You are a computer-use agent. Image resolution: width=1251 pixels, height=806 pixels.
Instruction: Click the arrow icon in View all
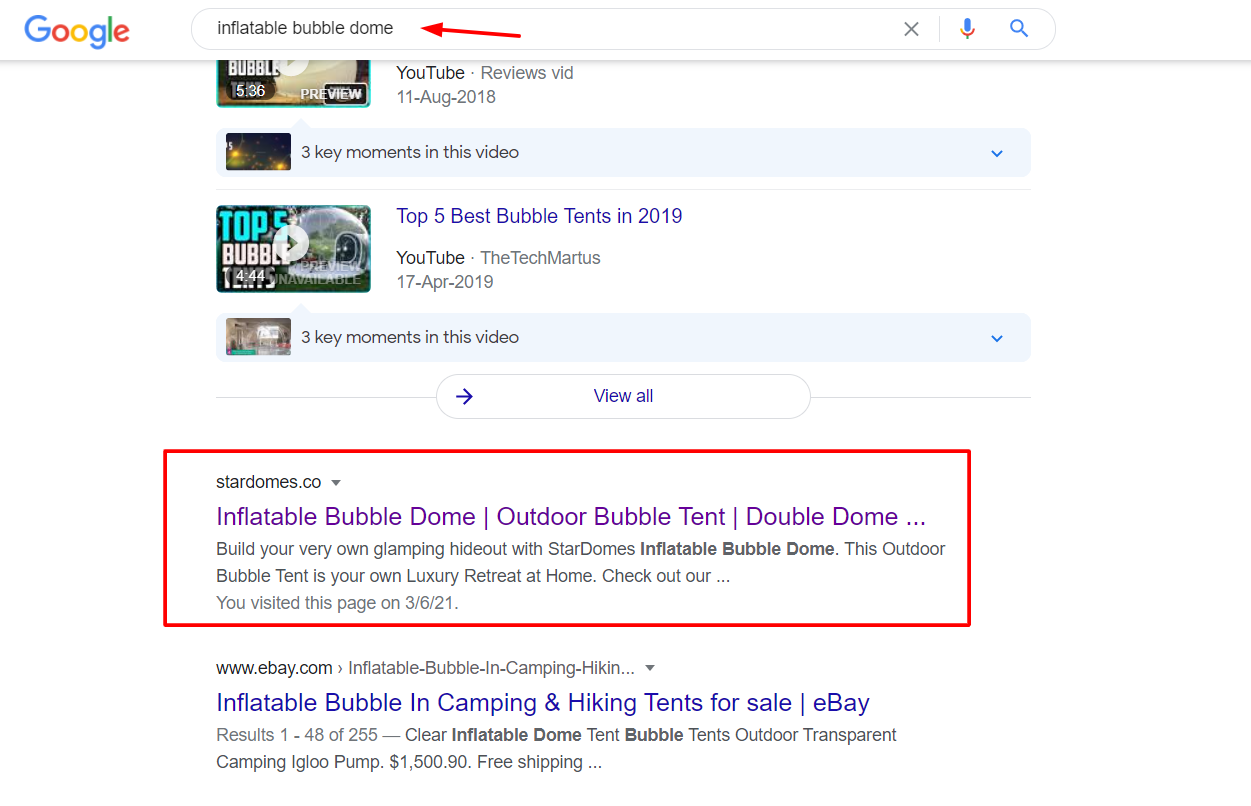click(x=464, y=396)
